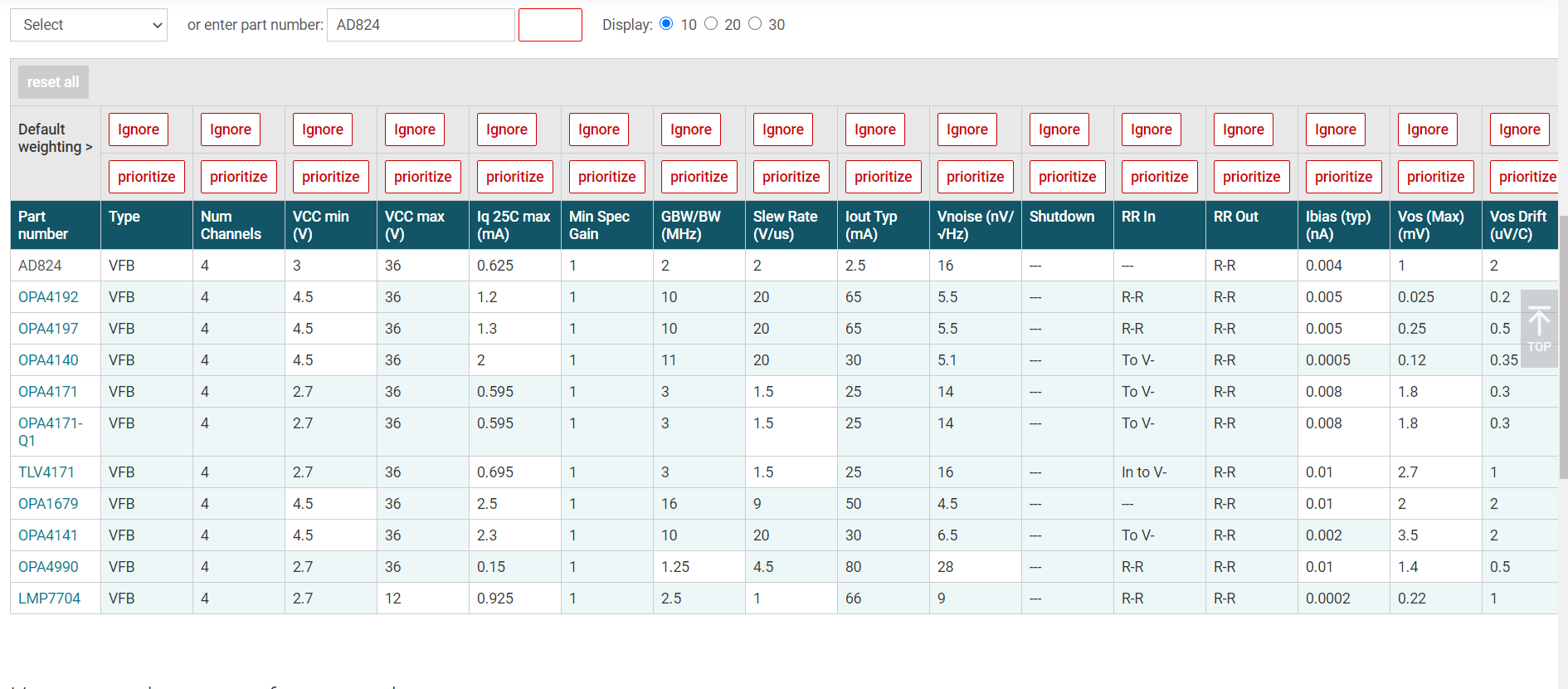Viewport: 1568px width, 689px height.
Task: Open the Select manufacturer dropdown
Action: coord(89,25)
